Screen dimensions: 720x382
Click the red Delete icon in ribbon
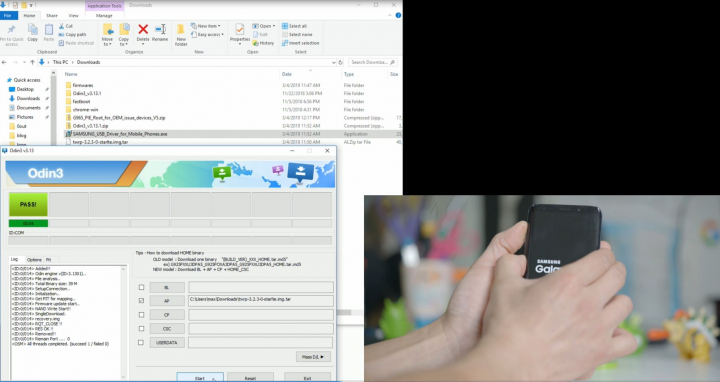[x=143, y=29]
